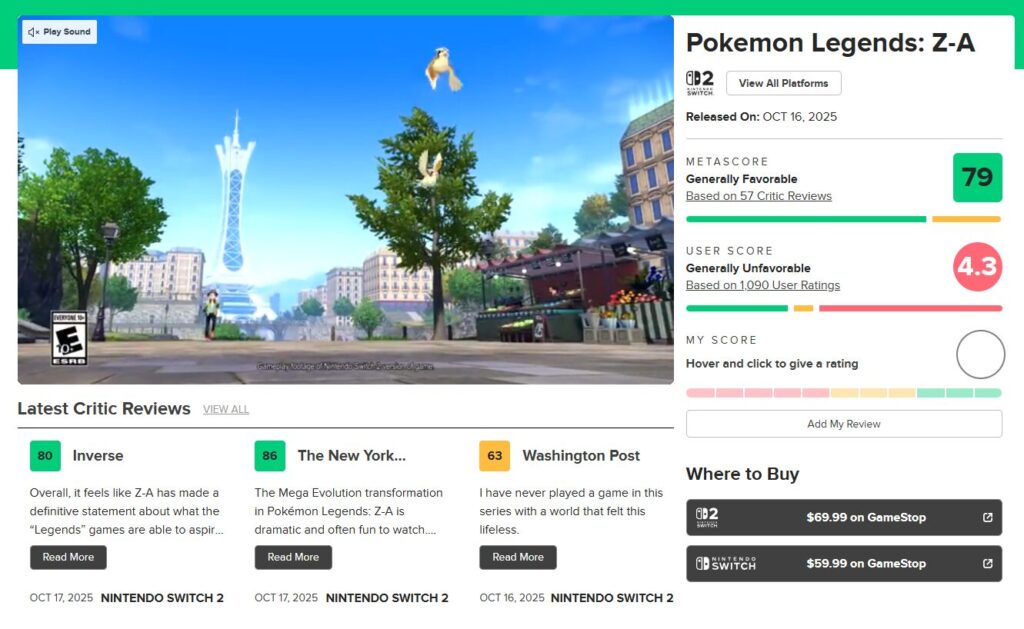Click the green 79 Metascore badge
1024x629 pixels.
(977, 178)
